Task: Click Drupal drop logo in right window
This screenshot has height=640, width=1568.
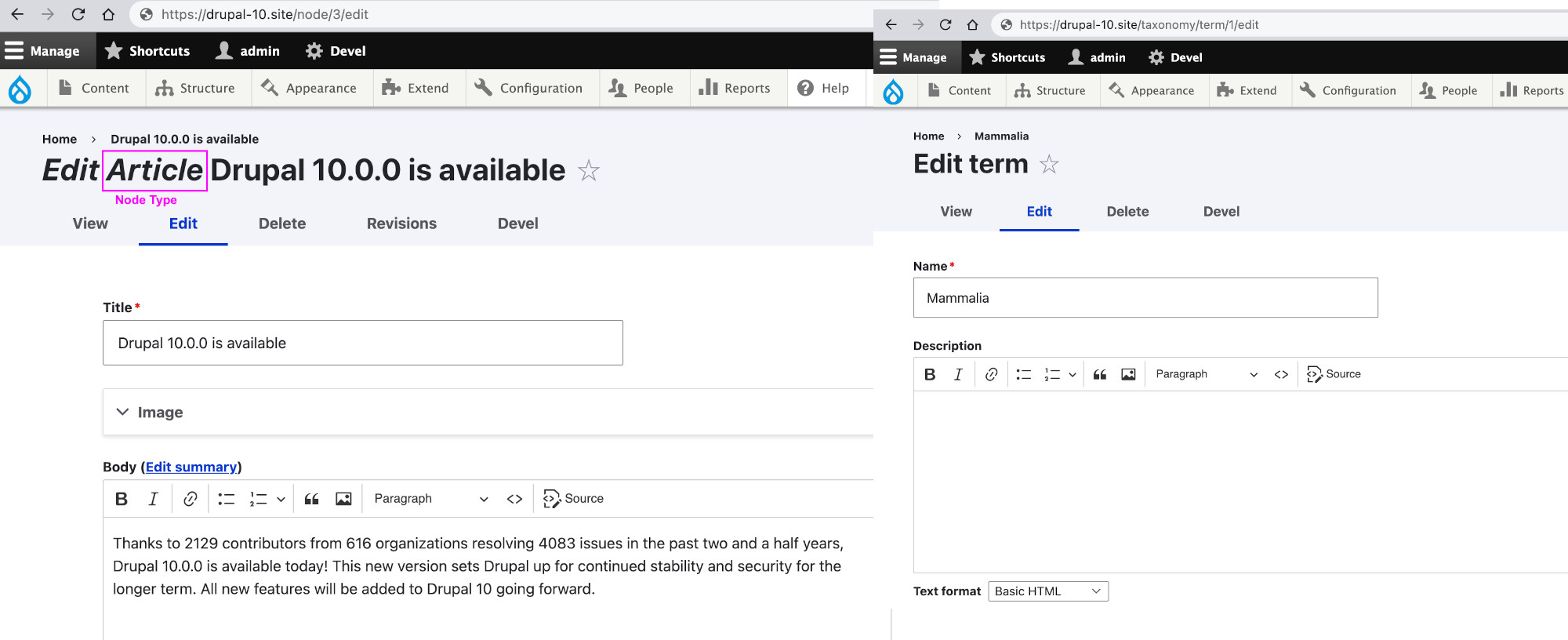Action: pos(893,91)
